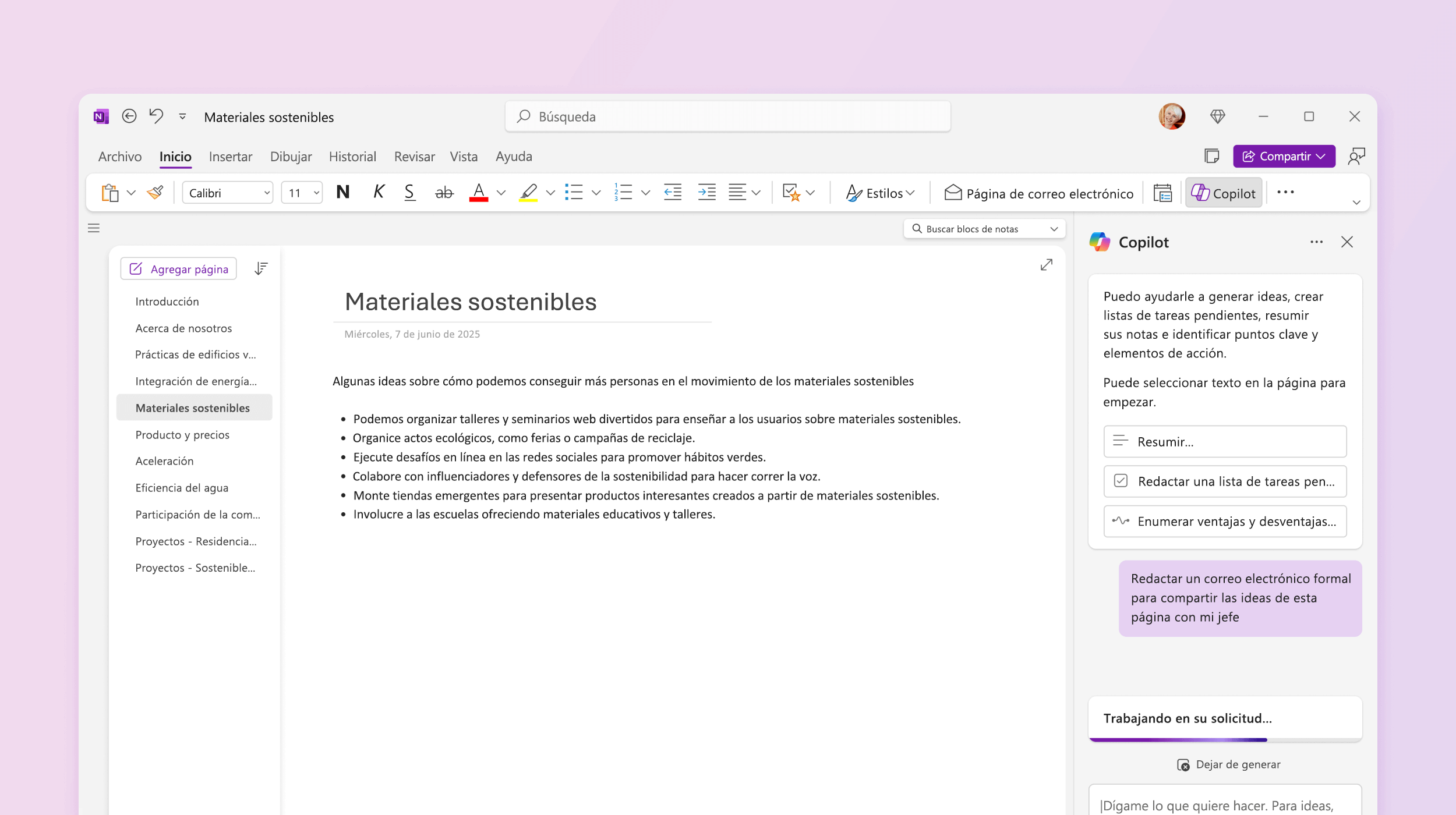Expand the bullet styles arrow
This screenshot has height=815, width=1456.
tap(596, 193)
